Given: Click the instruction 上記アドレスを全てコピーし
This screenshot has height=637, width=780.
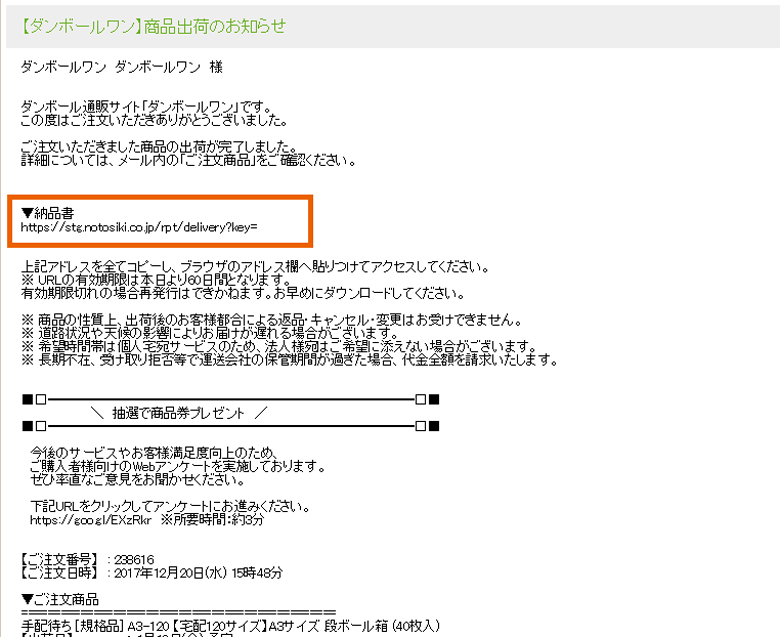Looking at the screenshot, I should (x=256, y=267).
